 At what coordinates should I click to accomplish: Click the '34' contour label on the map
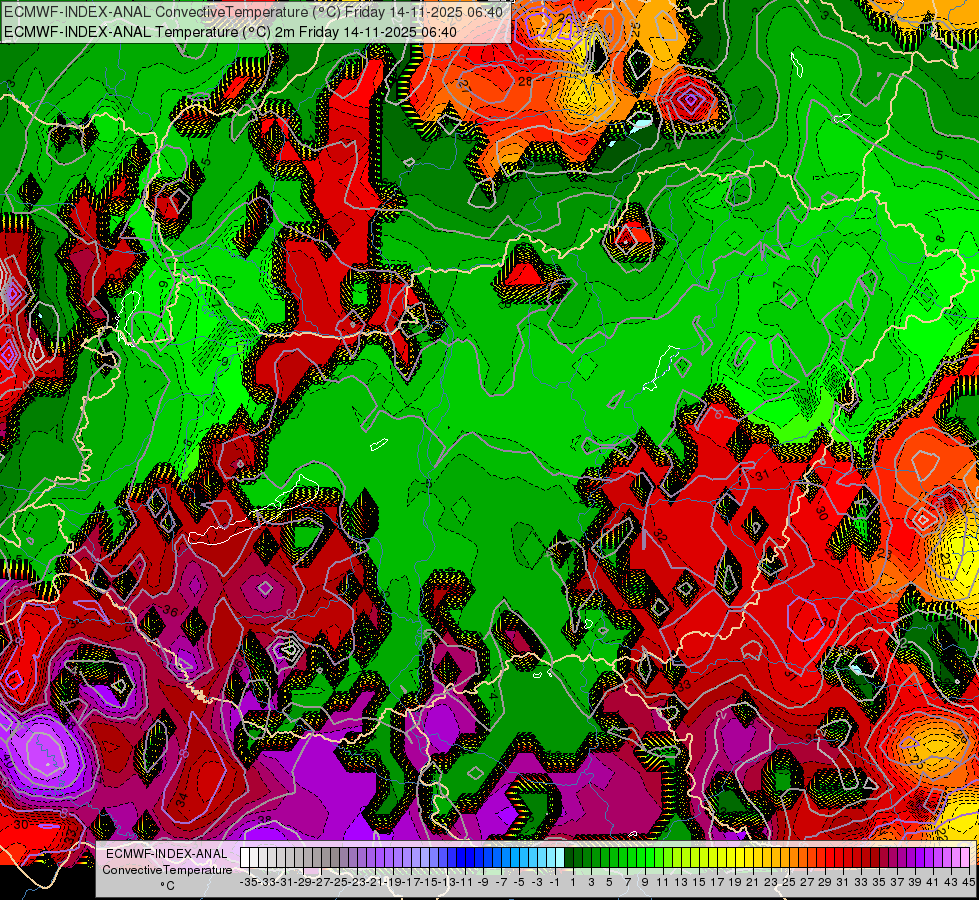click(x=181, y=800)
